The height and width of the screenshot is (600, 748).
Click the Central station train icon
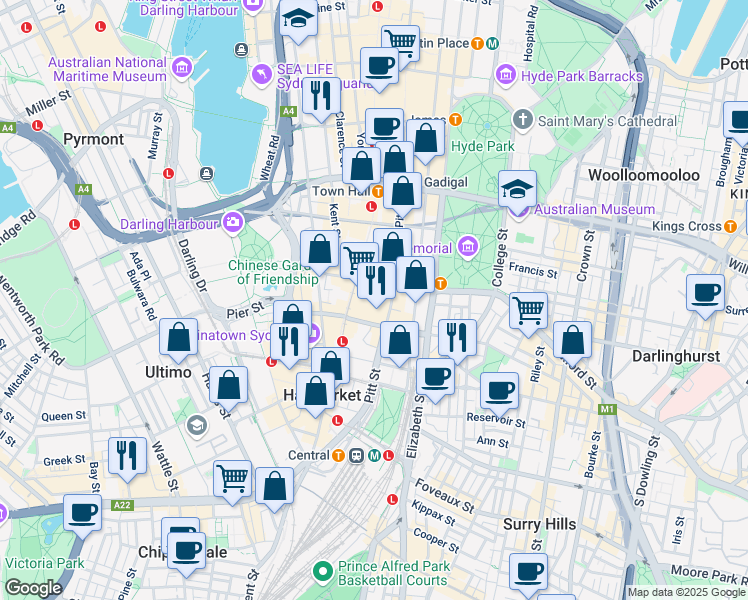point(356,455)
